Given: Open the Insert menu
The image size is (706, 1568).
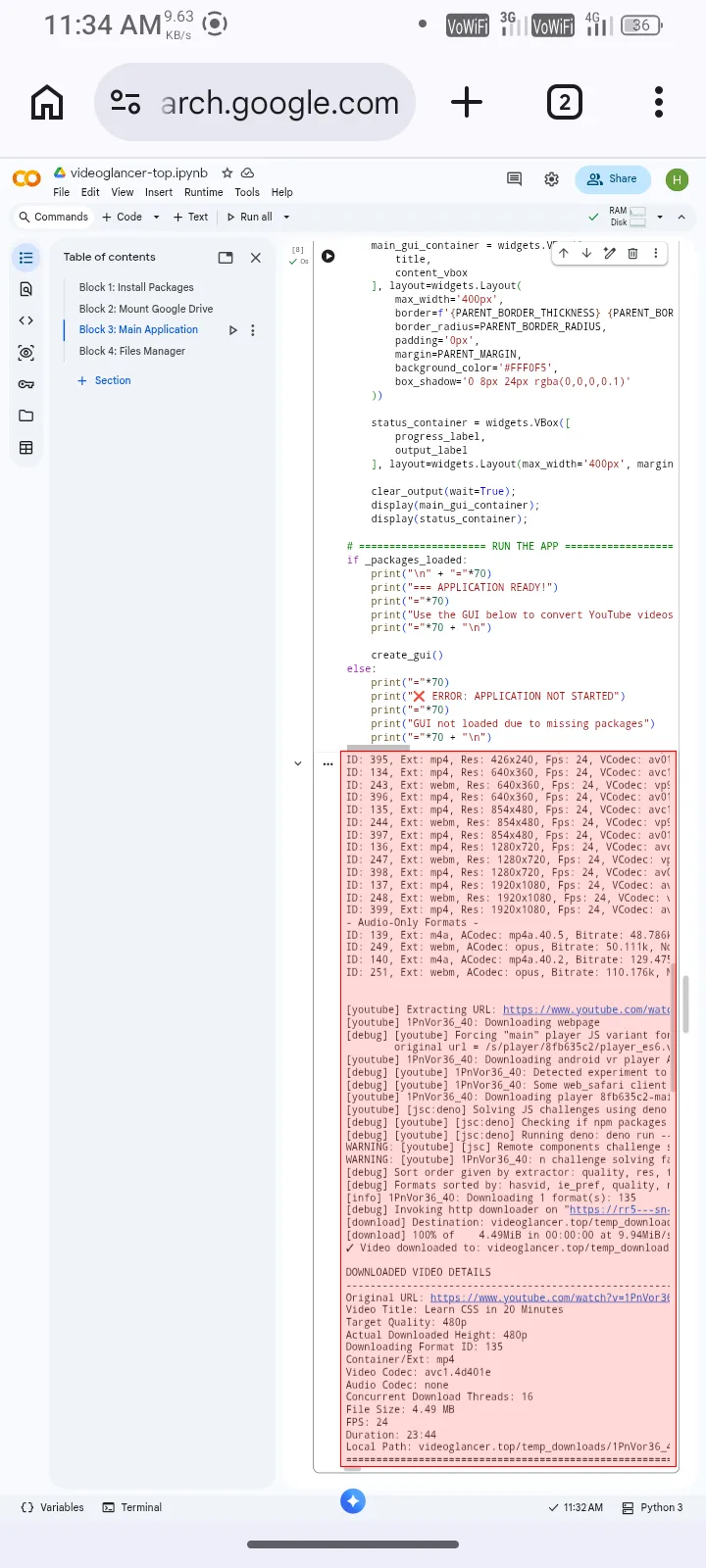Looking at the screenshot, I should click(x=159, y=192).
